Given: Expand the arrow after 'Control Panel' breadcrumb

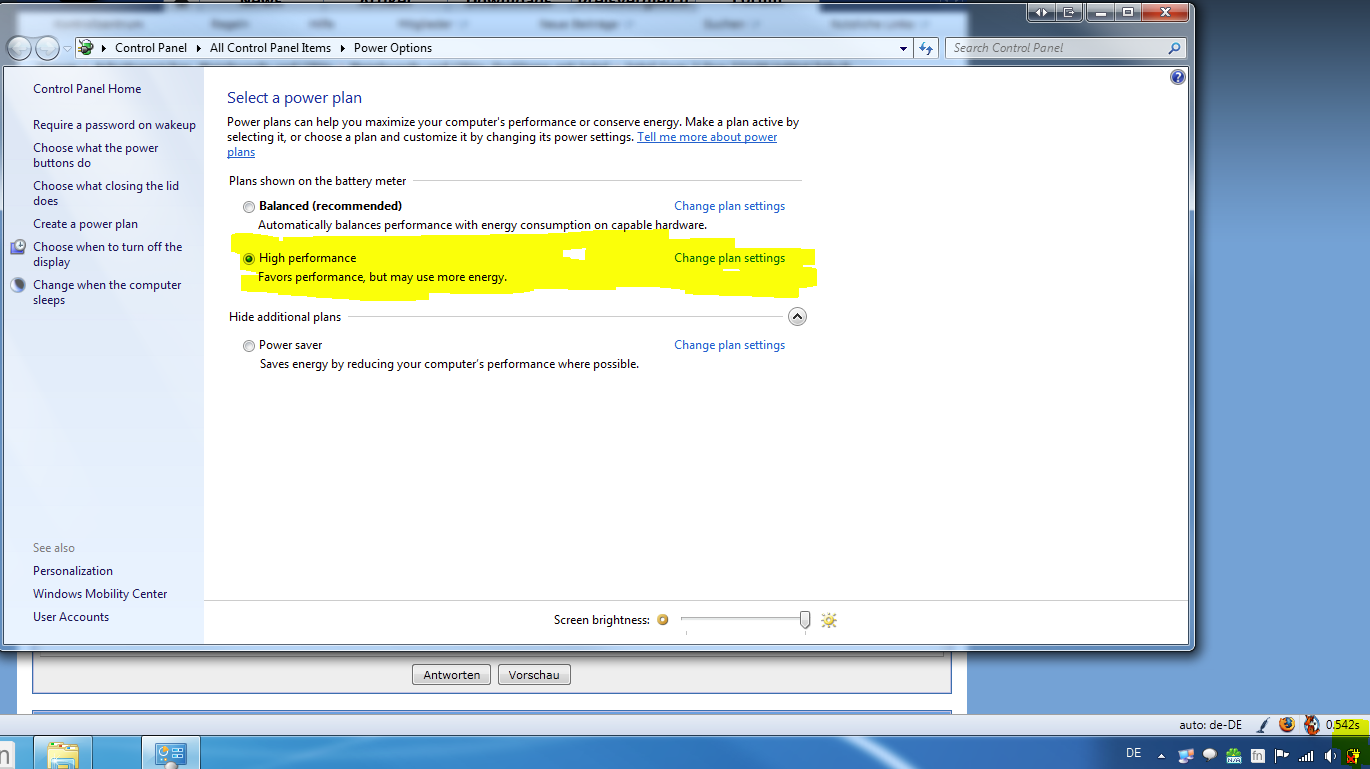Looking at the screenshot, I should [200, 48].
